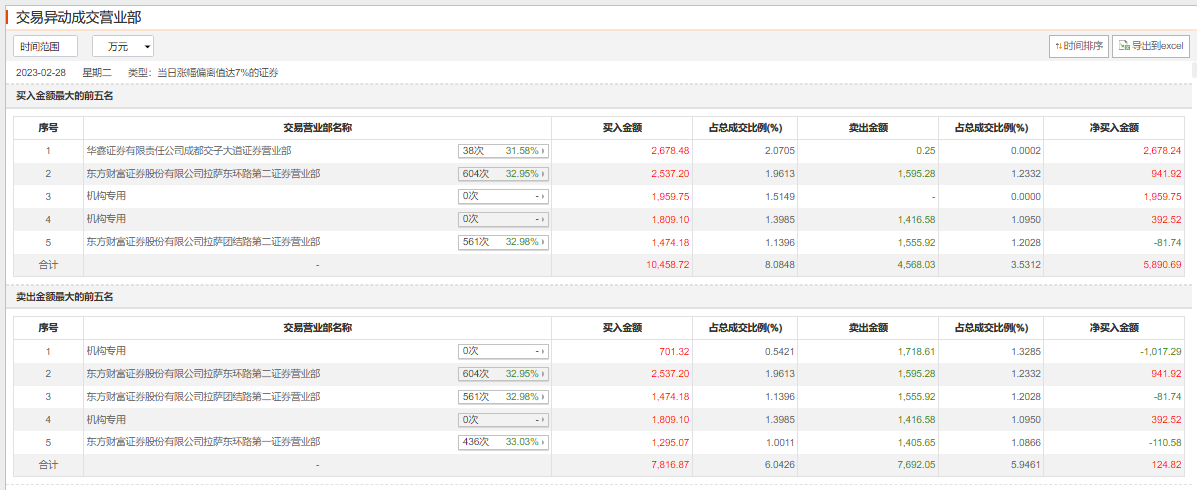
Task: Click 净买入金额 header in 买入 top-five table
Action: click(x=1114, y=128)
